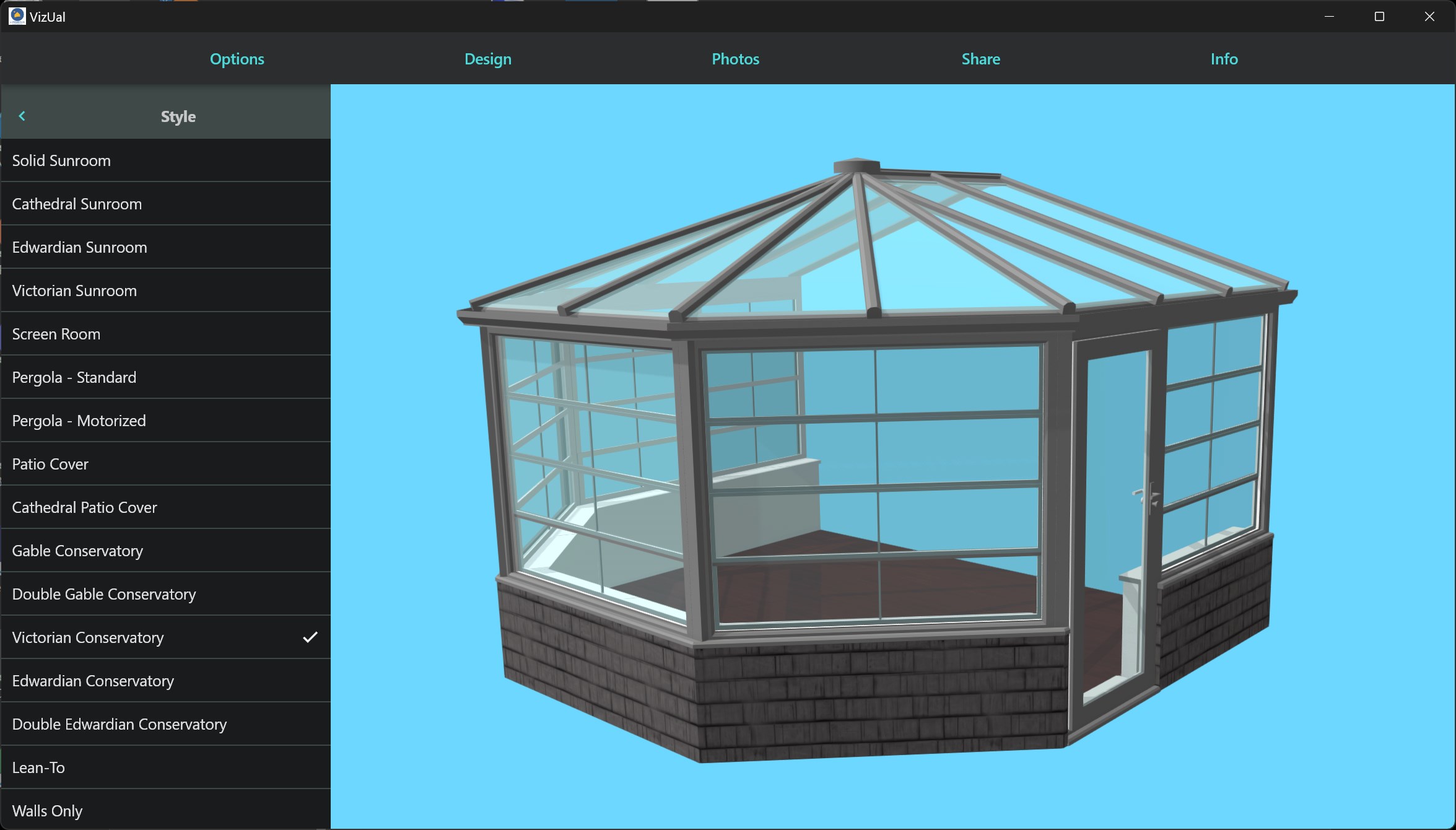Viewport: 1456px width, 830px height.
Task: Pick the Screen Room style
Action: click(165, 334)
